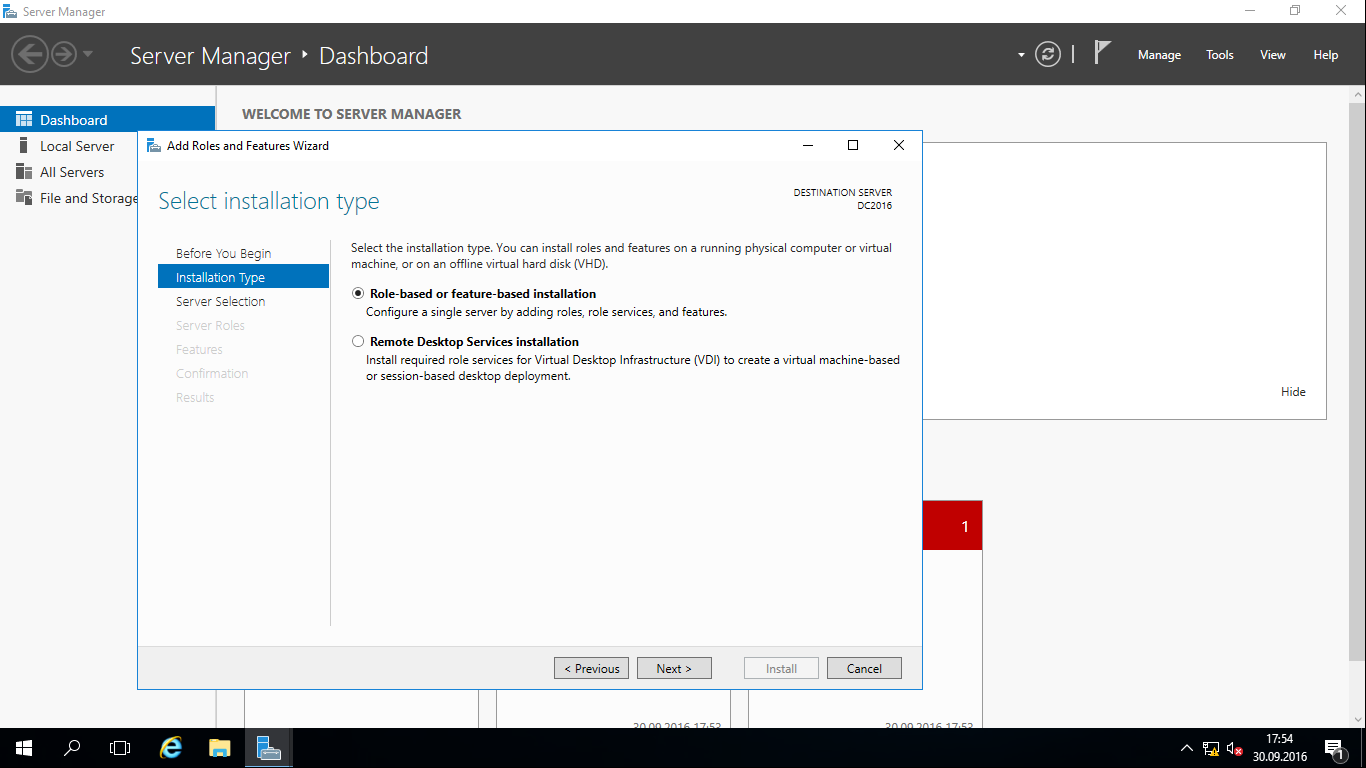Click the forward navigation arrow in Server Manager
The image size is (1366, 768).
tap(64, 53)
